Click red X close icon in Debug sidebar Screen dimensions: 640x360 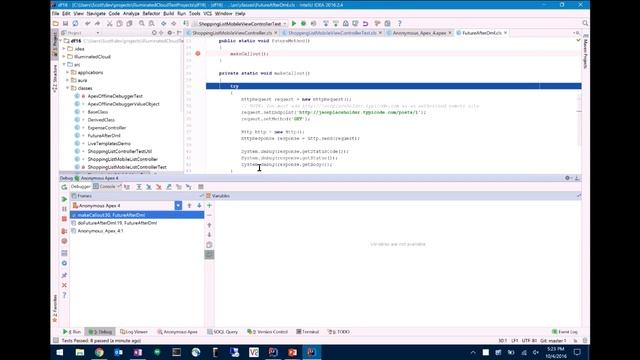64,285
